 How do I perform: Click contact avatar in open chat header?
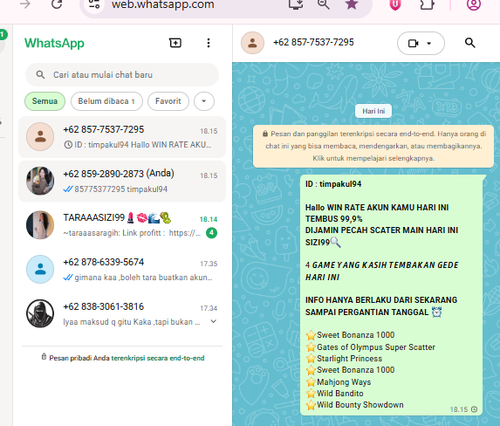tap(252, 43)
